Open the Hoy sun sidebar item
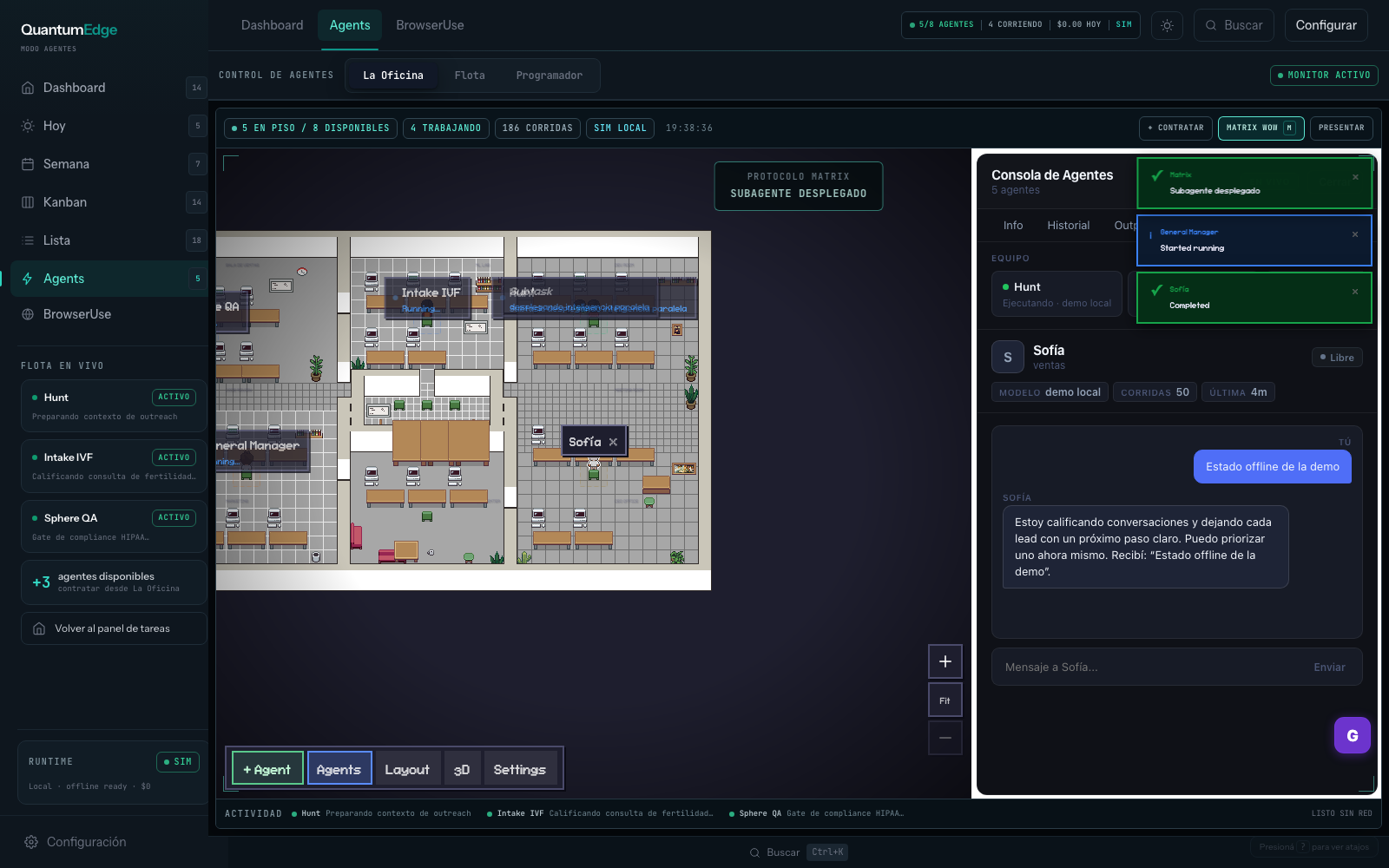The image size is (1389, 868). pyautogui.click(x=109, y=126)
